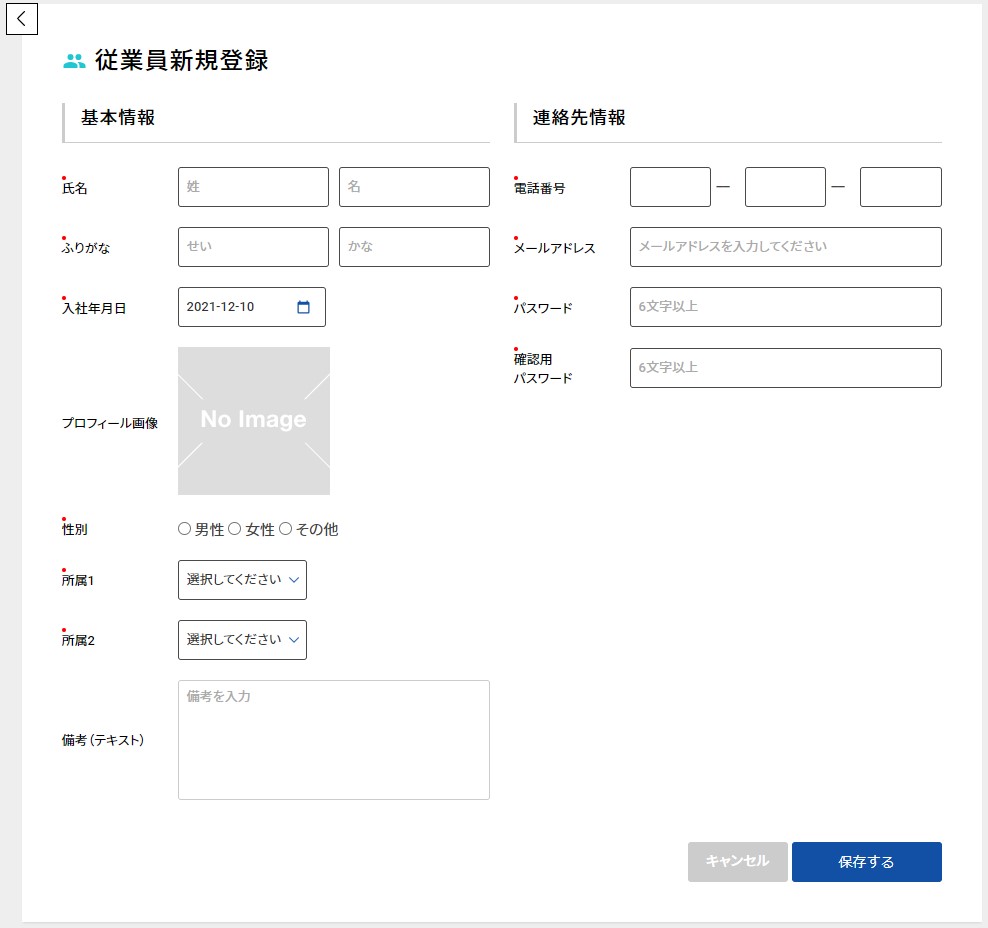Open the calendar picker icon
The image size is (988, 928).
pos(304,307)
